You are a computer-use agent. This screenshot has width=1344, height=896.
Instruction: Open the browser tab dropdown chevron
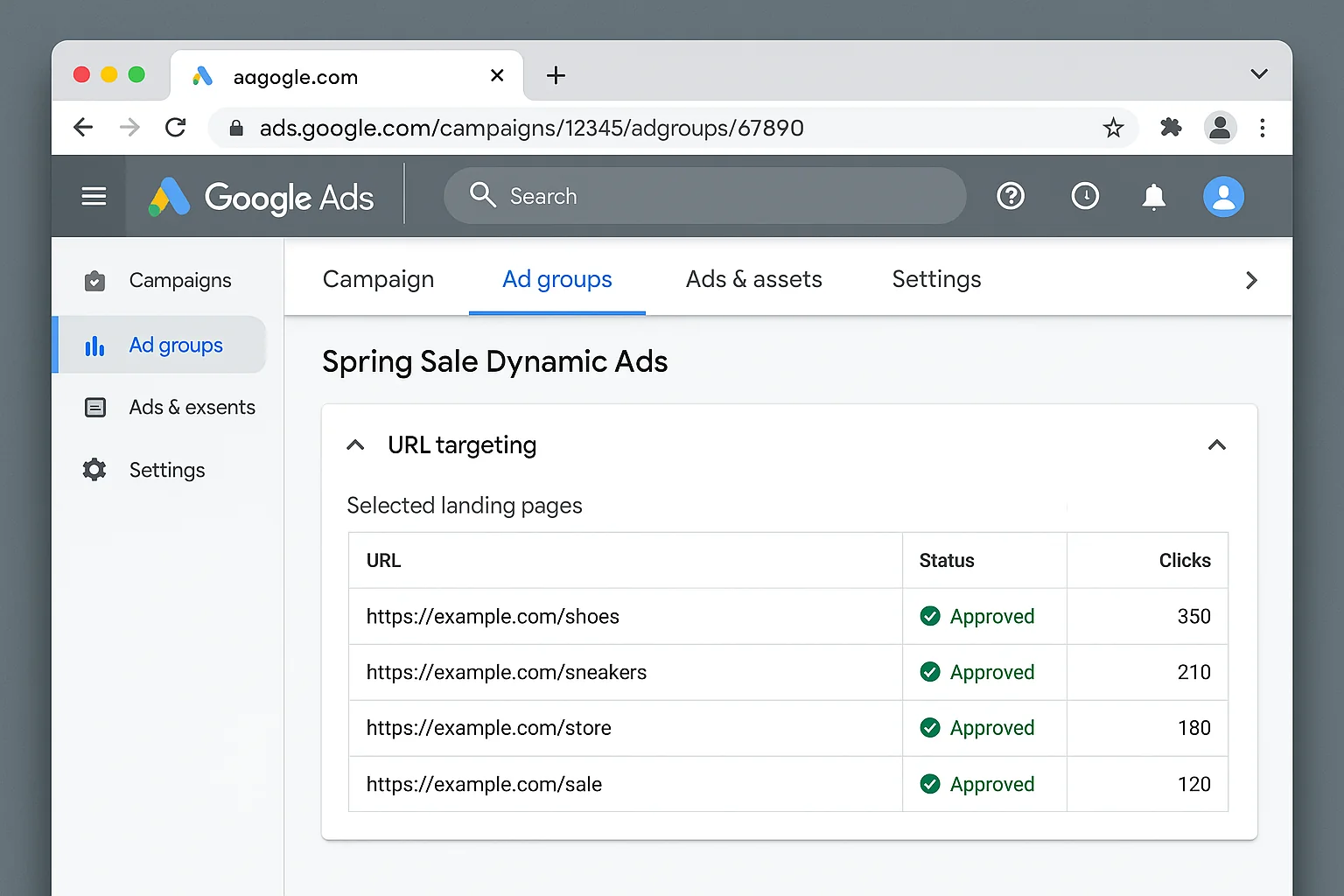pos(1259,74)
